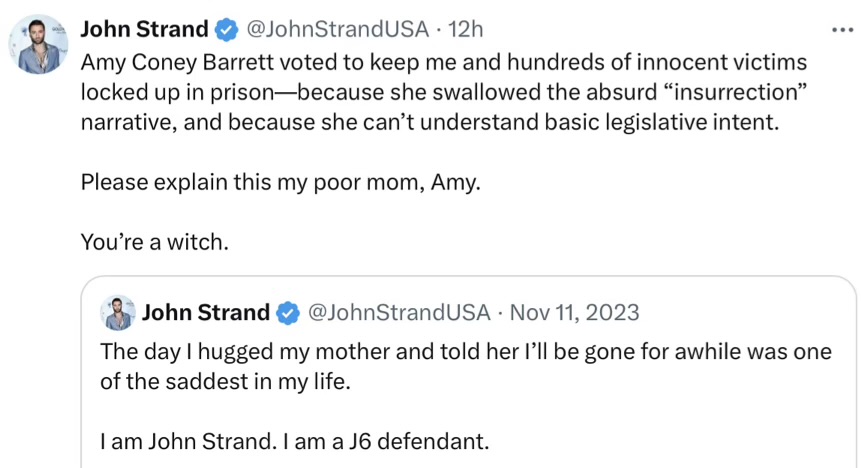Open the quoted tweet by "The day I hugged" text

170,352
